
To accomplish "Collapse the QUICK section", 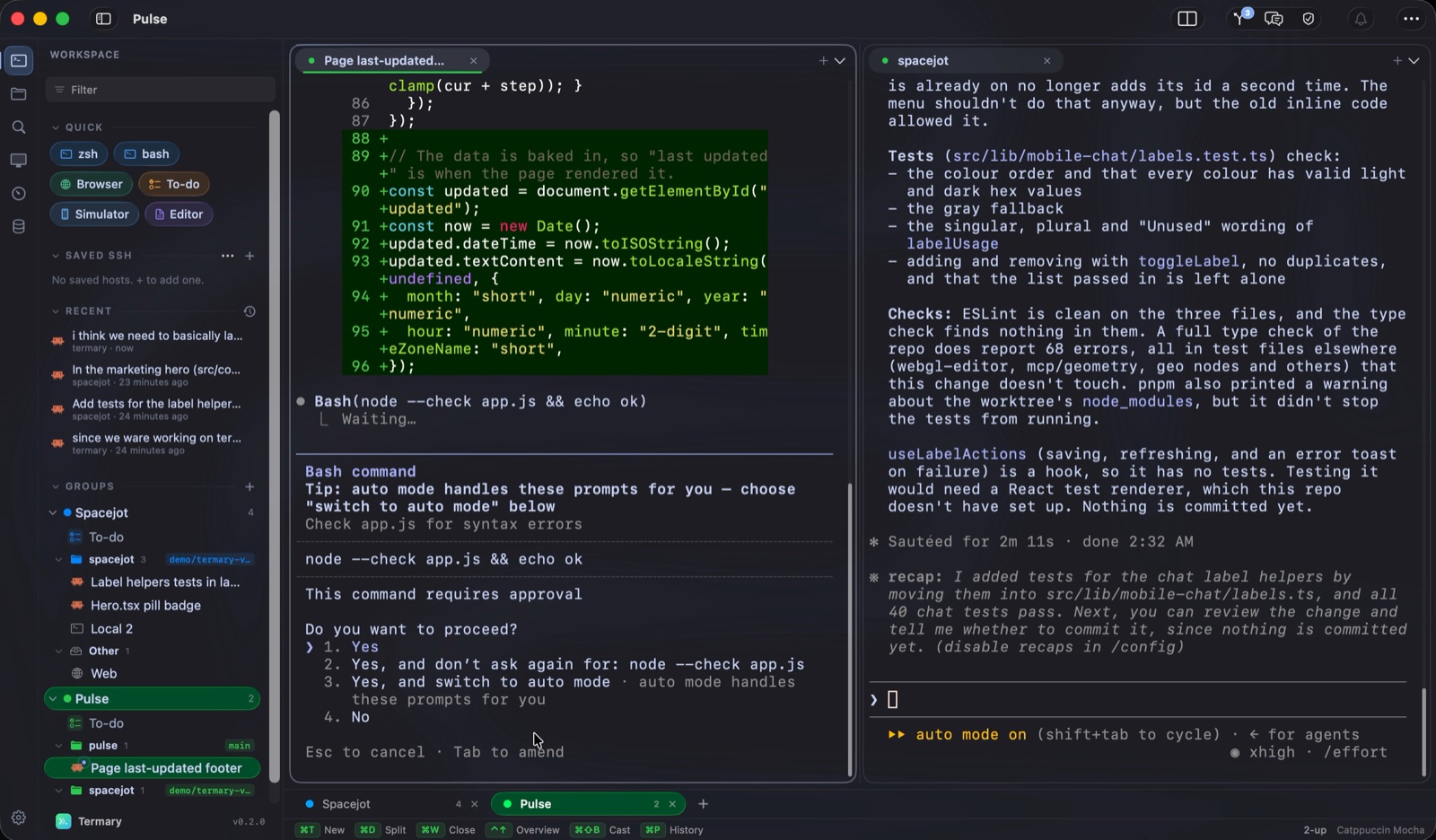I will point(56,127).
